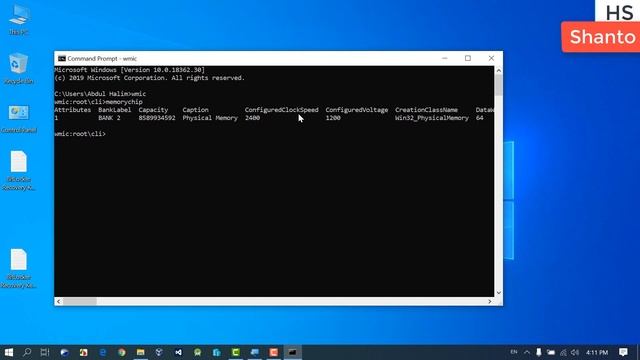Image resolution: width=640 pixels, height=360 pixels.
Task: Open the This PC desktop icon
Action: click(x=19, y=20)
